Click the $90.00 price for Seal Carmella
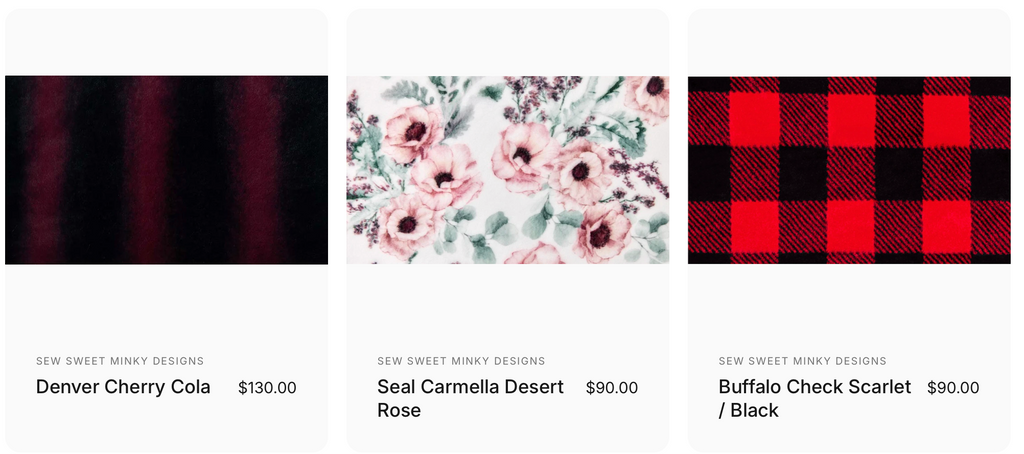Screen dimensions: 1024x454 (x=611, y=388)
